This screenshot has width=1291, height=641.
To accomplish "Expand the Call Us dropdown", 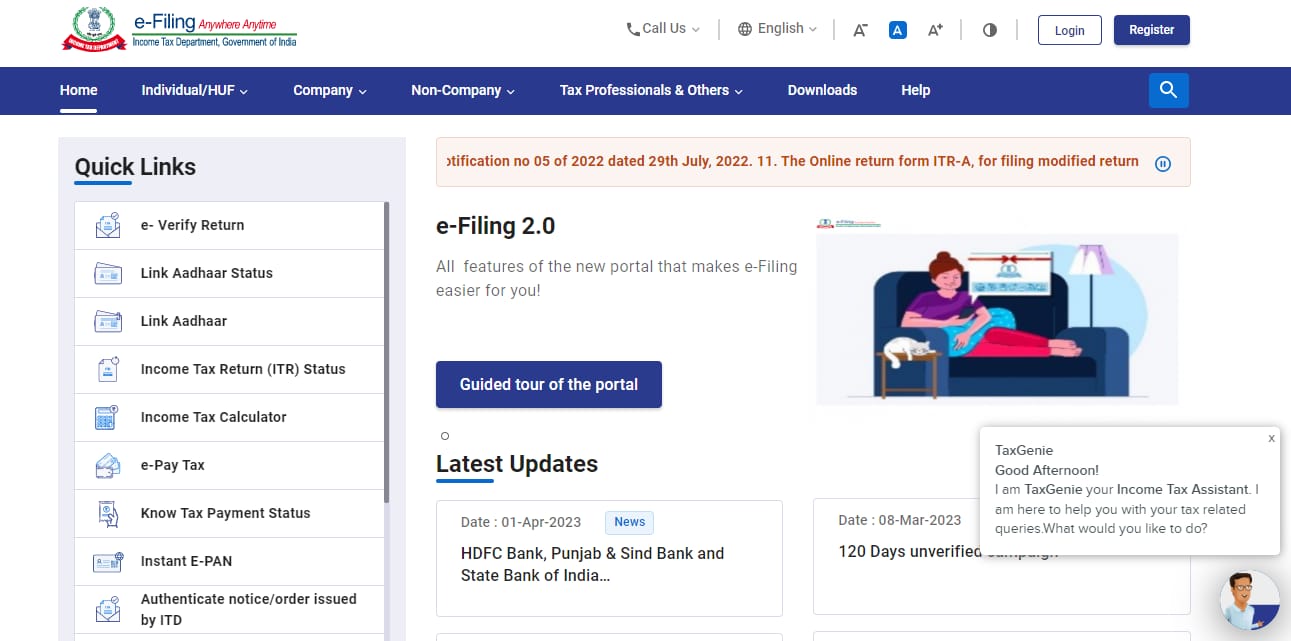I will tap(662, 28).
